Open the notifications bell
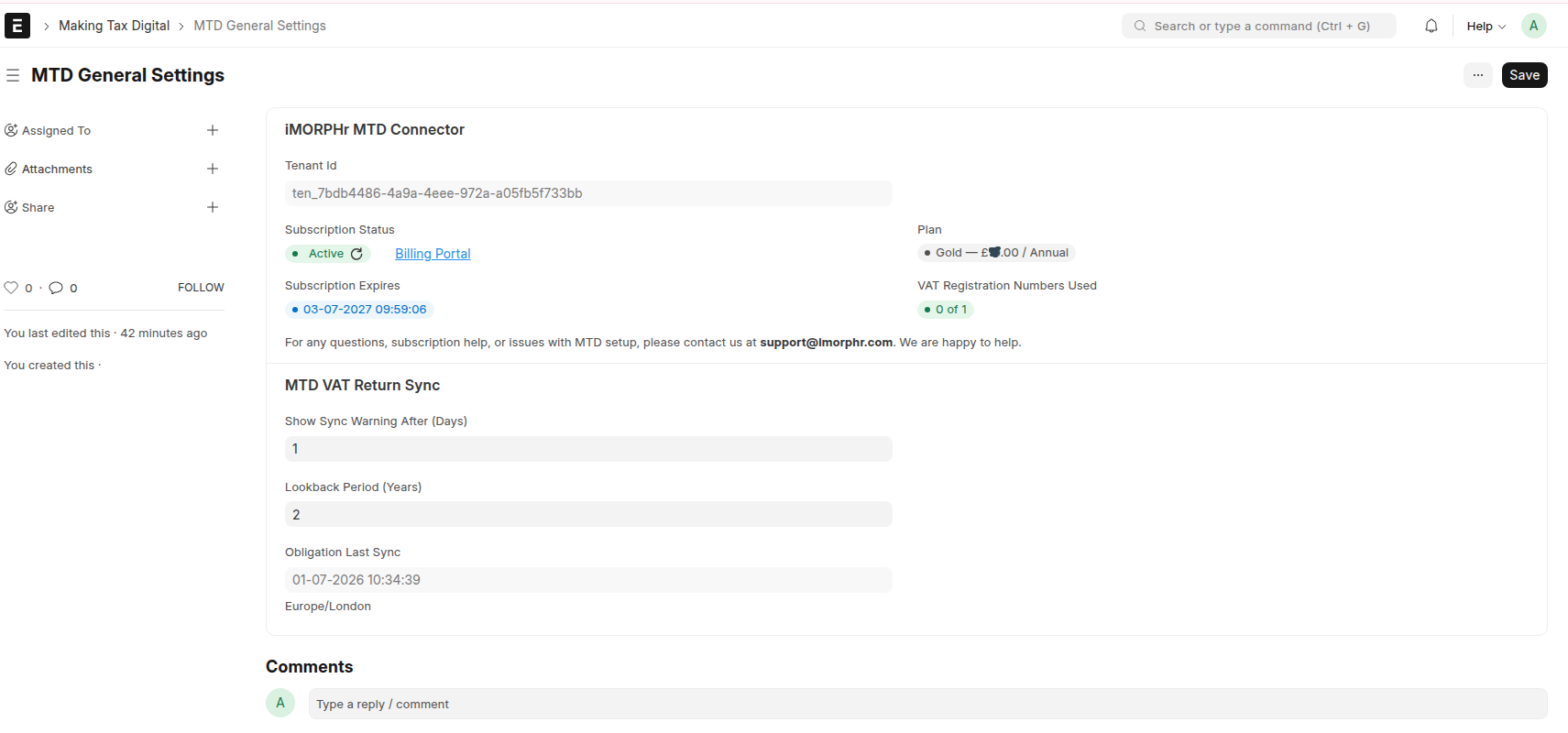This screenshot has width=1568, height=733. coord(1431,26)
